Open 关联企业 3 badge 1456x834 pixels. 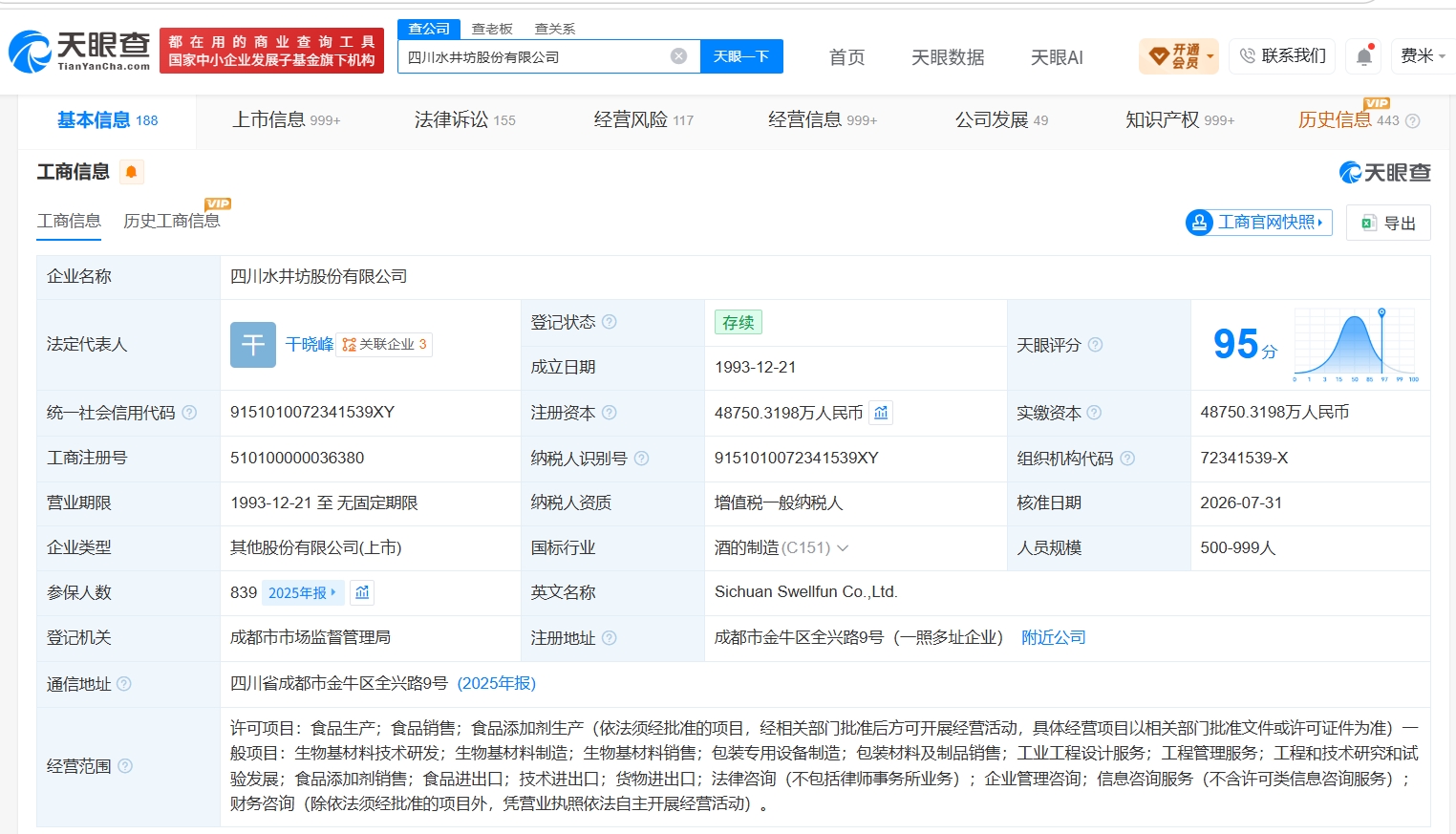click(x=384, y=345)
